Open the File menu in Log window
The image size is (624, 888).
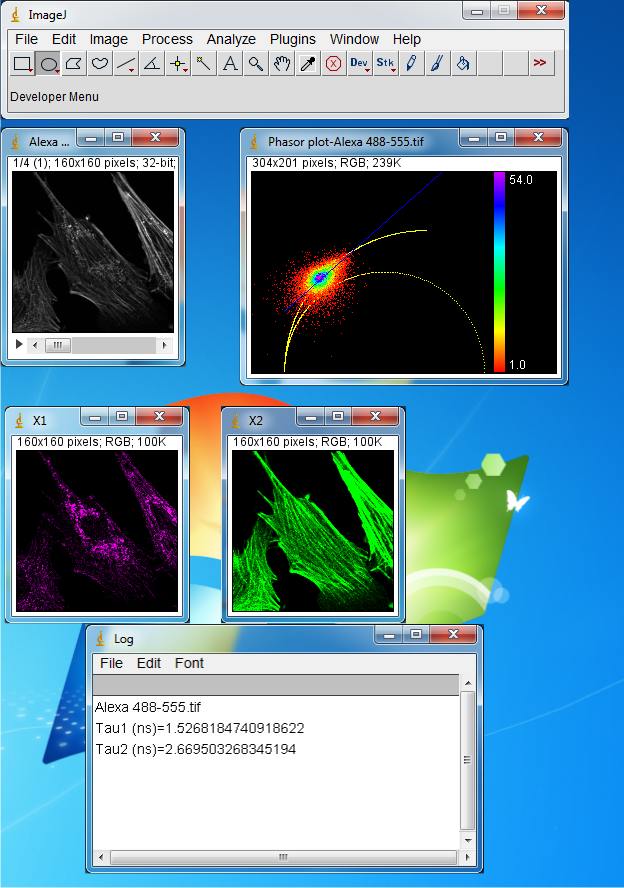111,663
